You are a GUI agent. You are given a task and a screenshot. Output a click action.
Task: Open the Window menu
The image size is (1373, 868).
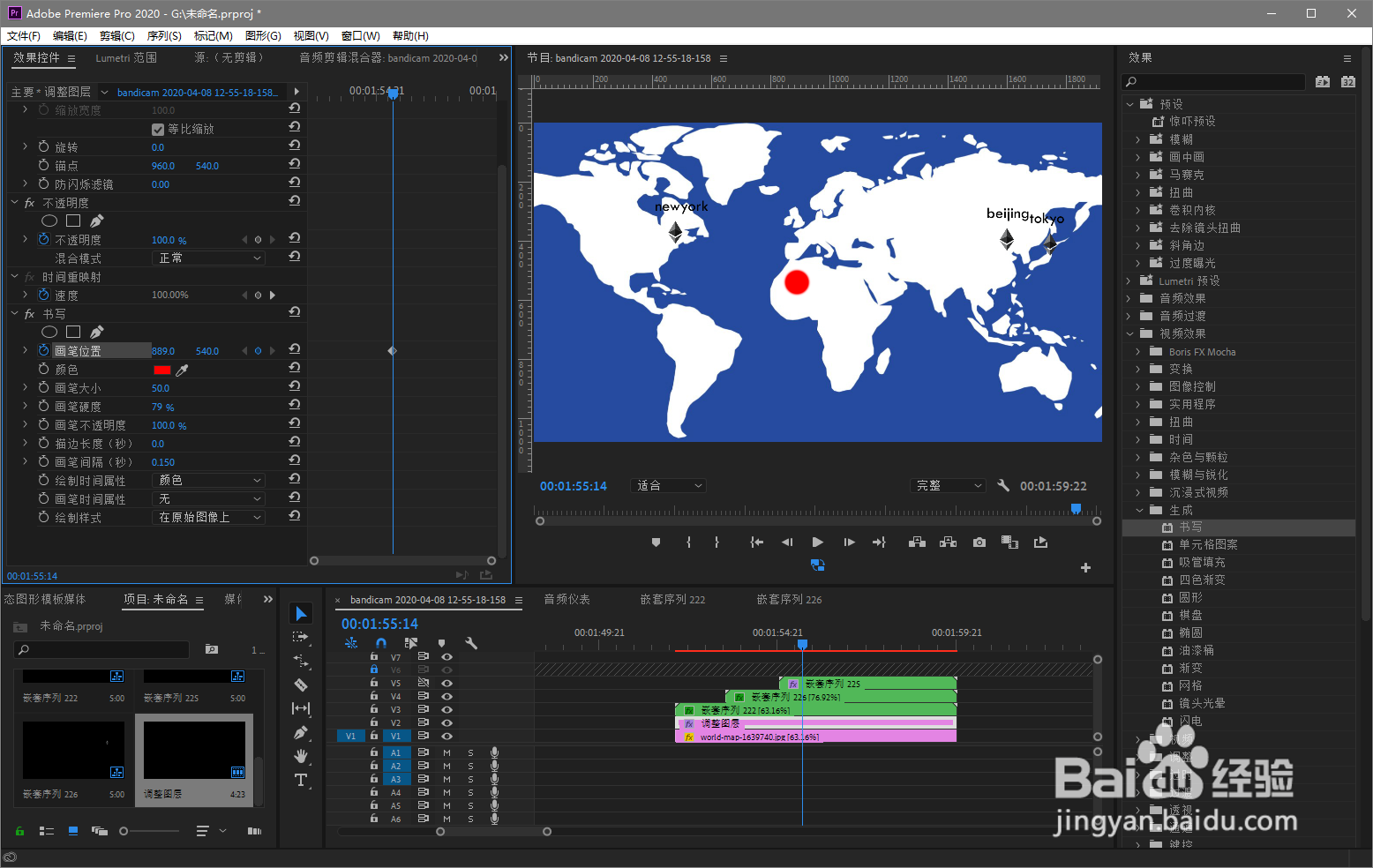(360, 35)
